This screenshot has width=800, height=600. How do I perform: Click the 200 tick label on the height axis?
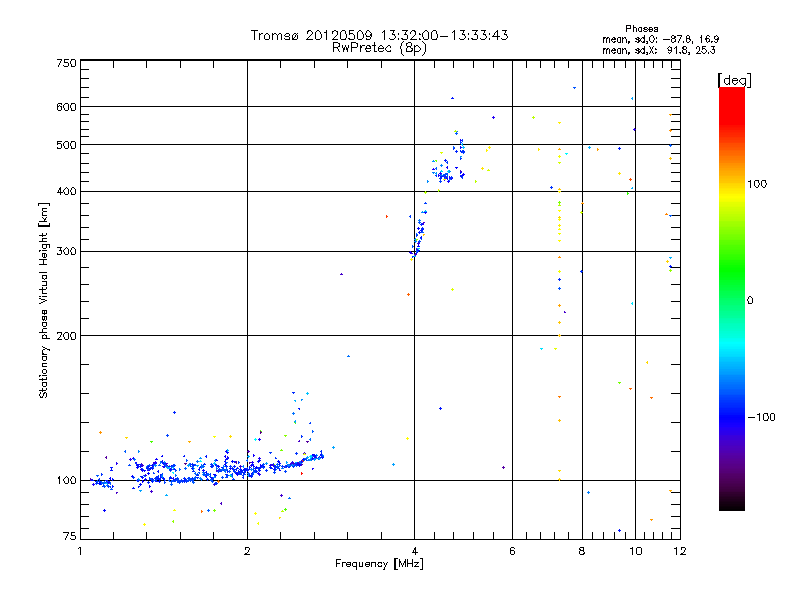(x=67, y=336)
